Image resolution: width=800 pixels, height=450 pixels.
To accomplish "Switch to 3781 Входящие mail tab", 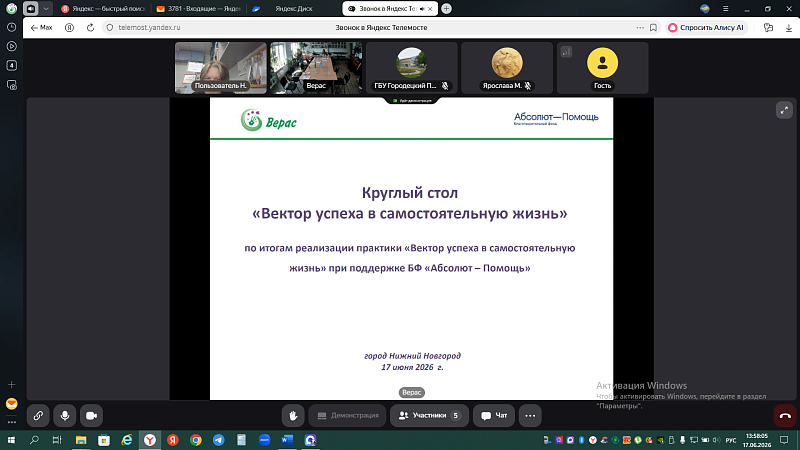I will tap(199, 9).
